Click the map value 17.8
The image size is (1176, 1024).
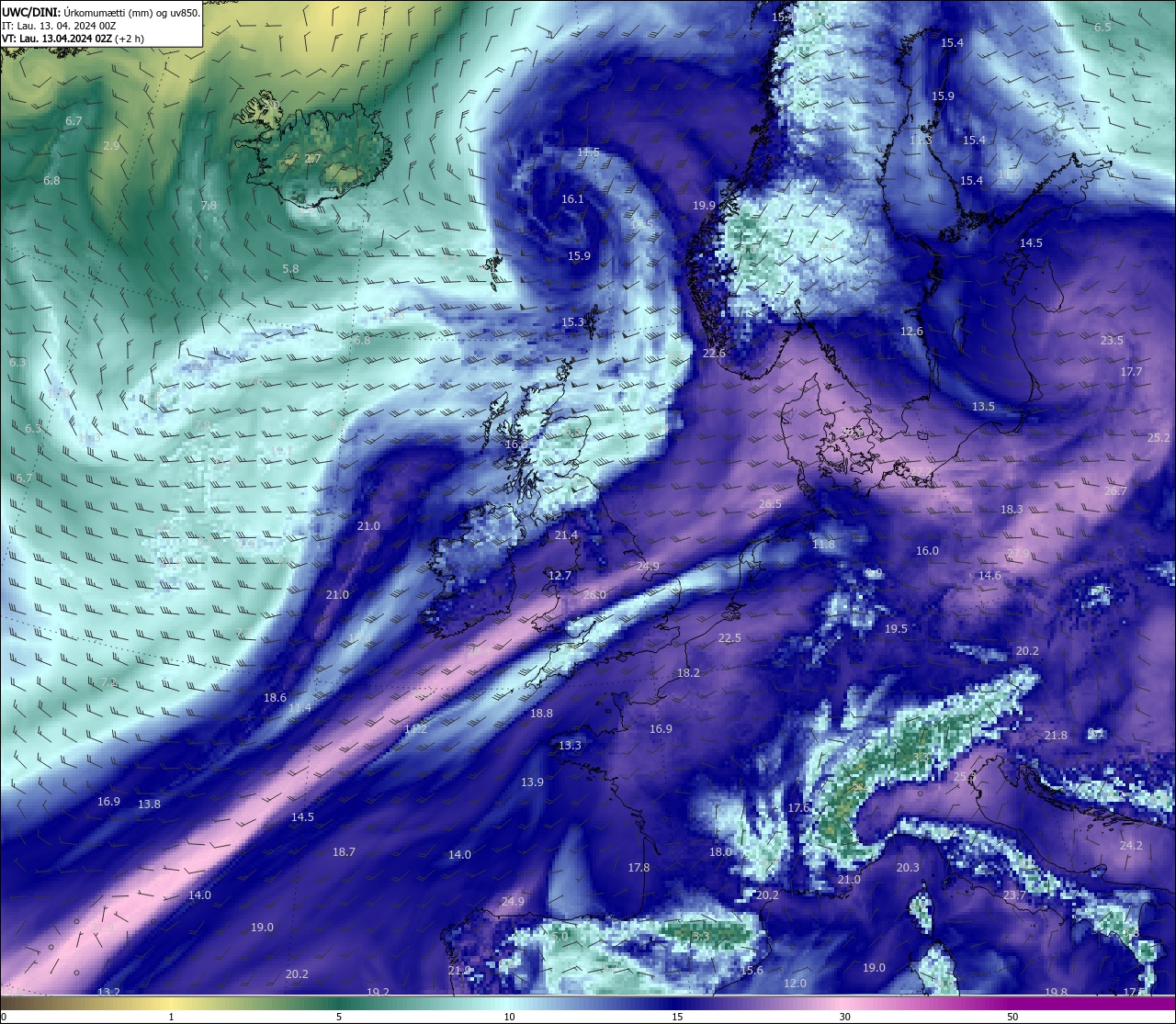tap(639, 868)
